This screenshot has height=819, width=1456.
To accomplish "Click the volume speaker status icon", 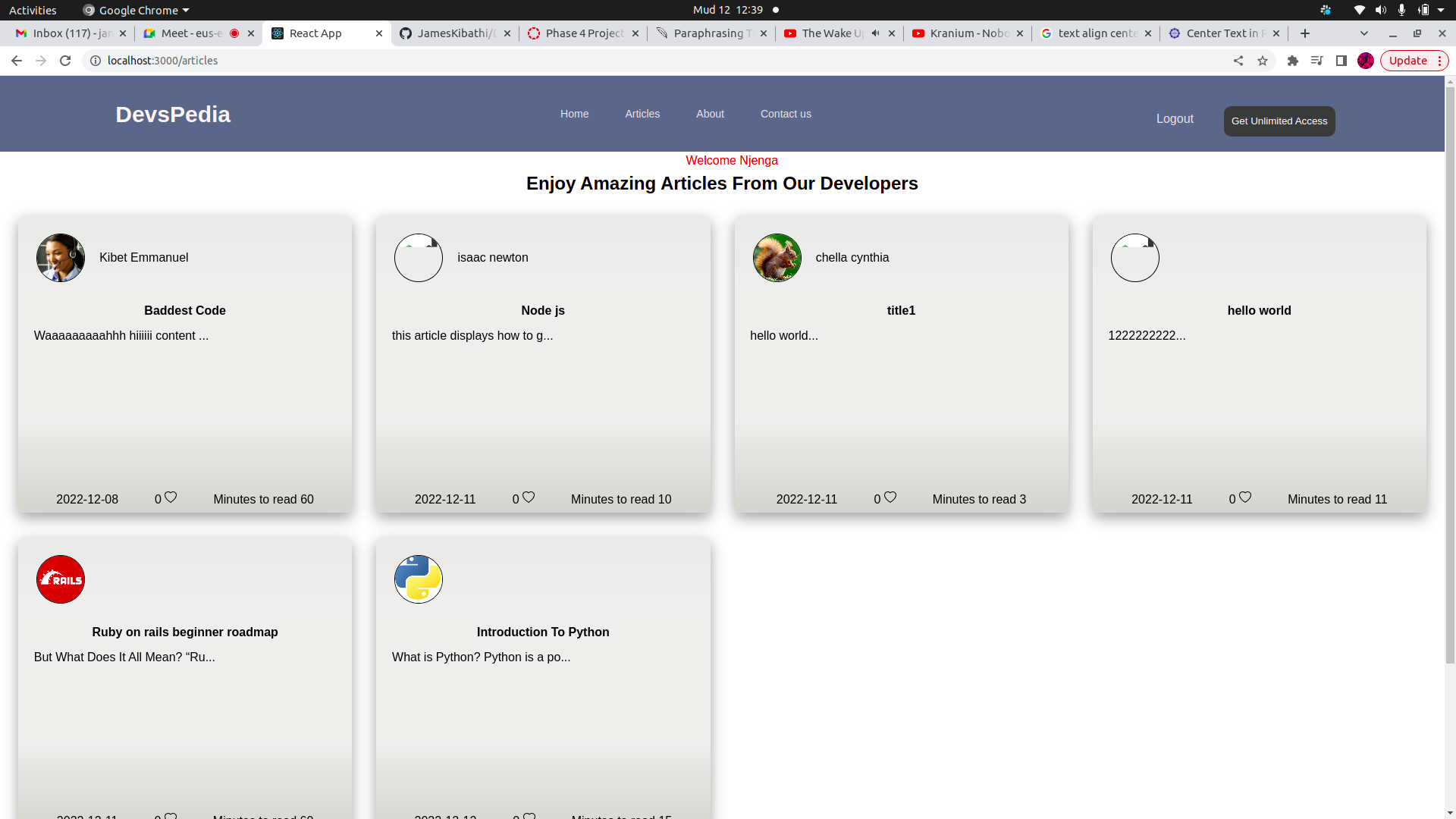I will click(1381, 10).
